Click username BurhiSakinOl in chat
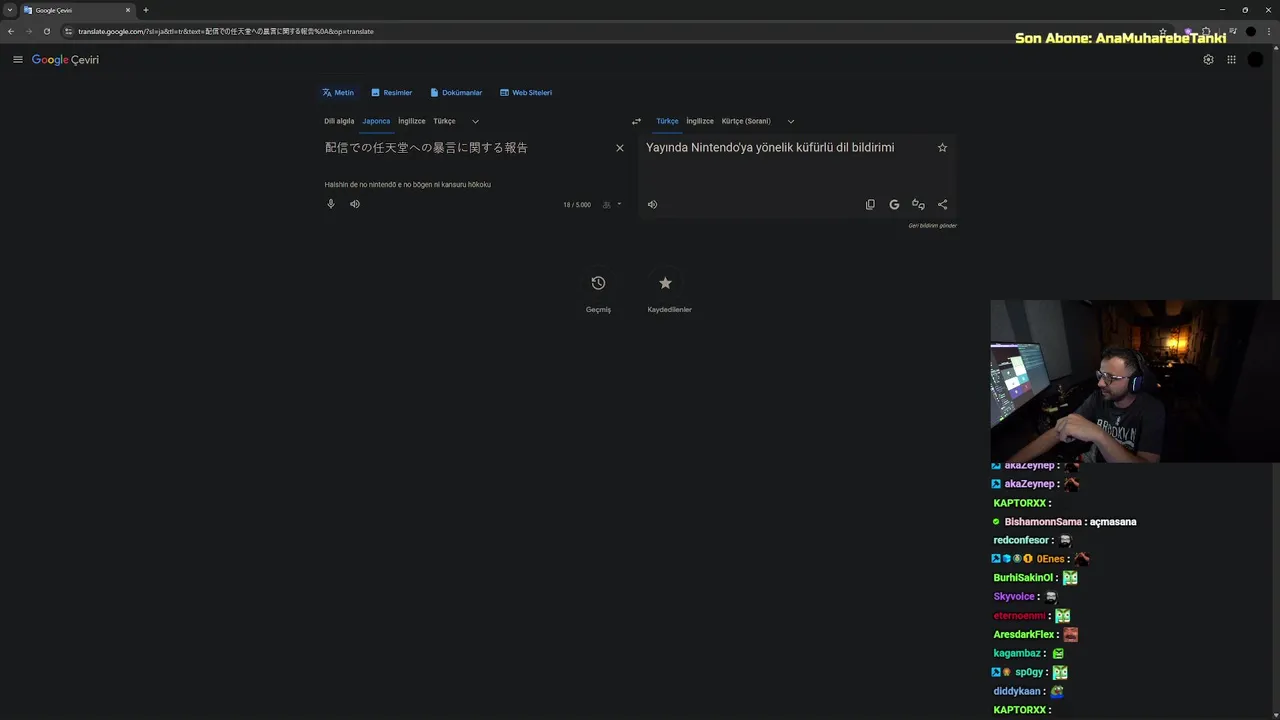 1023,578
